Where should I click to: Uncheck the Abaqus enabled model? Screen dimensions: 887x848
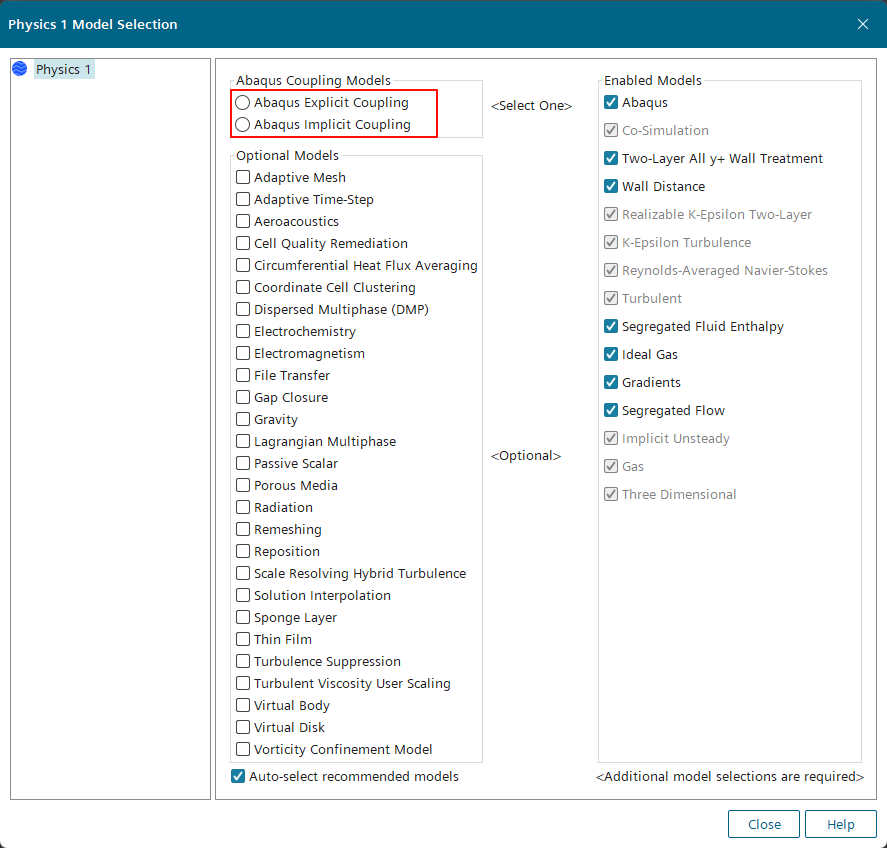click(611, 102)
